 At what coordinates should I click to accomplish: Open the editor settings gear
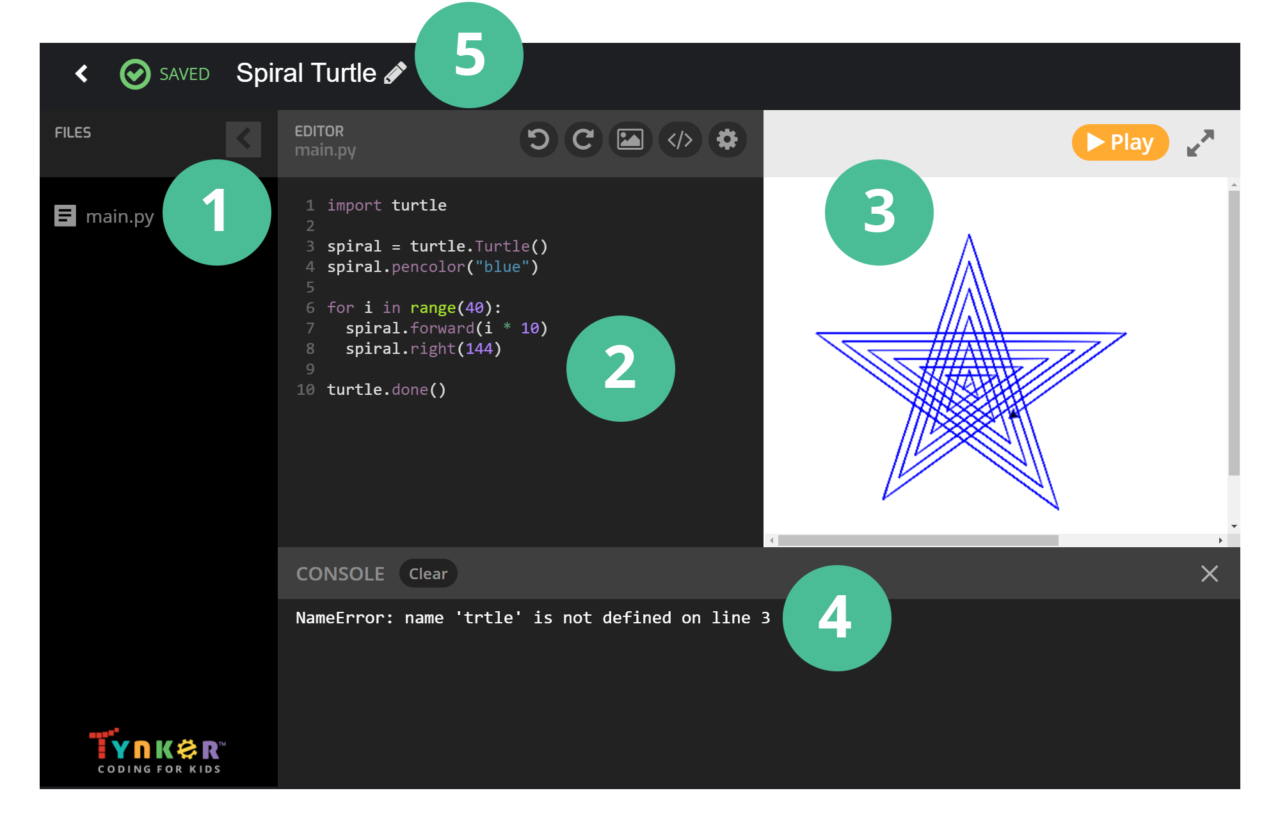coord(727,139)
